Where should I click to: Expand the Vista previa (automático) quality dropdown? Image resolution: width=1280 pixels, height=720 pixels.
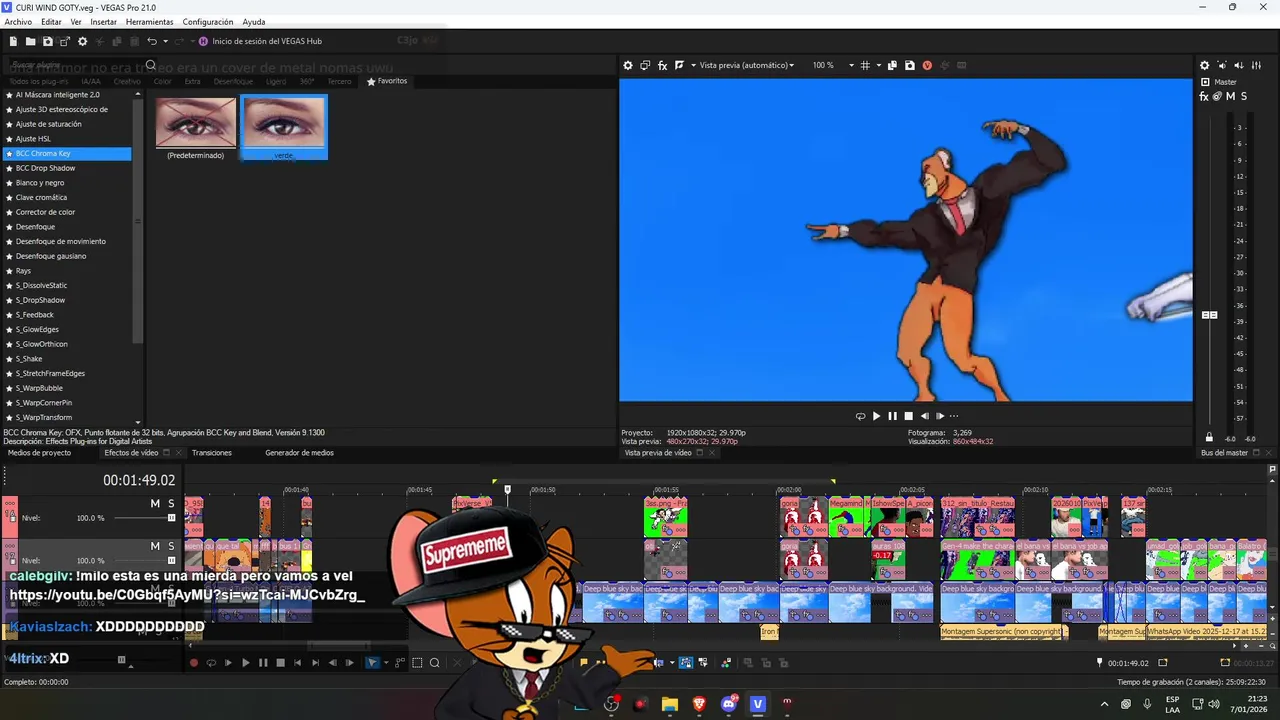tap(746, 65)
